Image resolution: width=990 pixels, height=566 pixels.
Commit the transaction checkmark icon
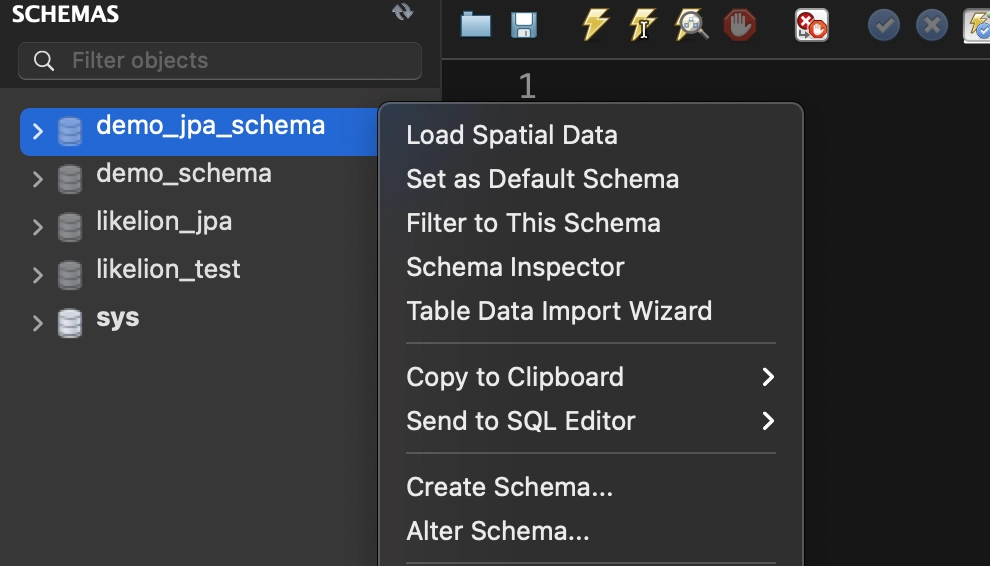pos(883,24)
